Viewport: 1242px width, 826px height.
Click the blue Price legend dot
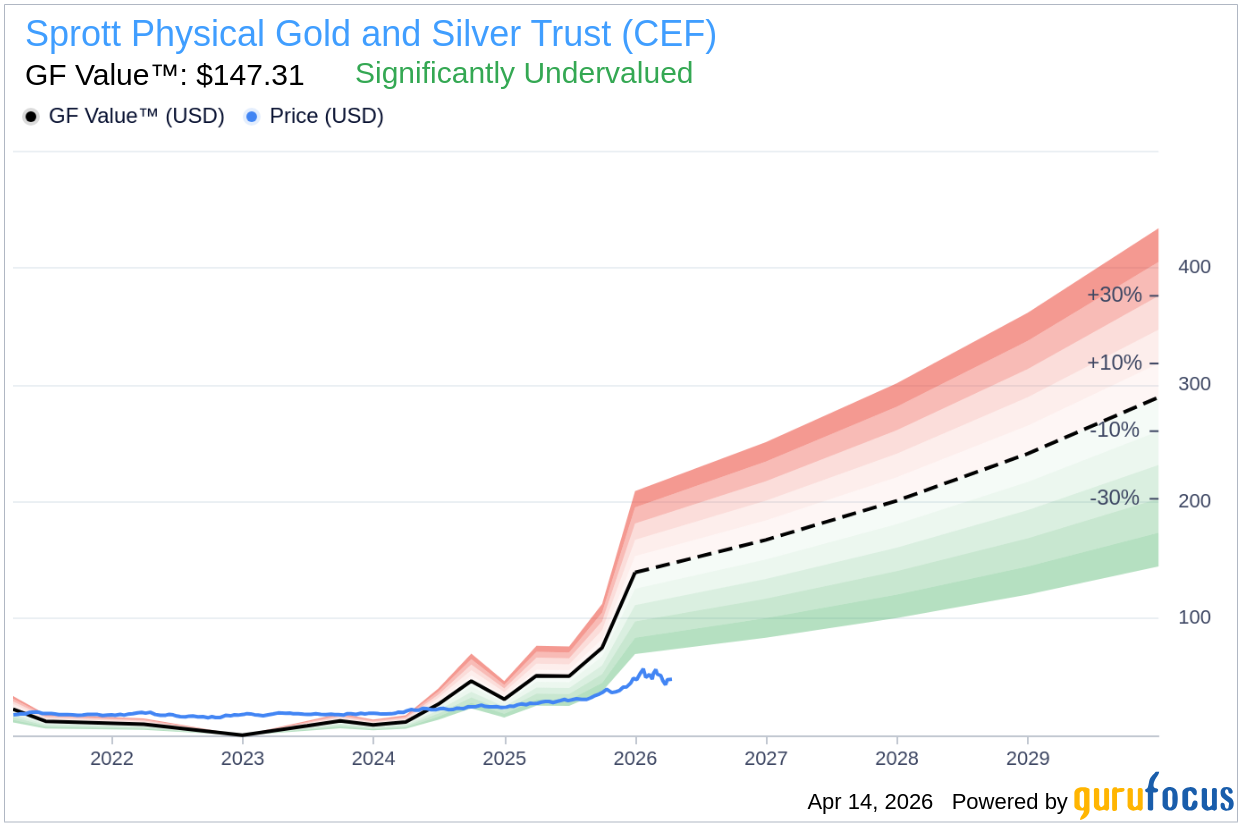click(x=252, y=117)
